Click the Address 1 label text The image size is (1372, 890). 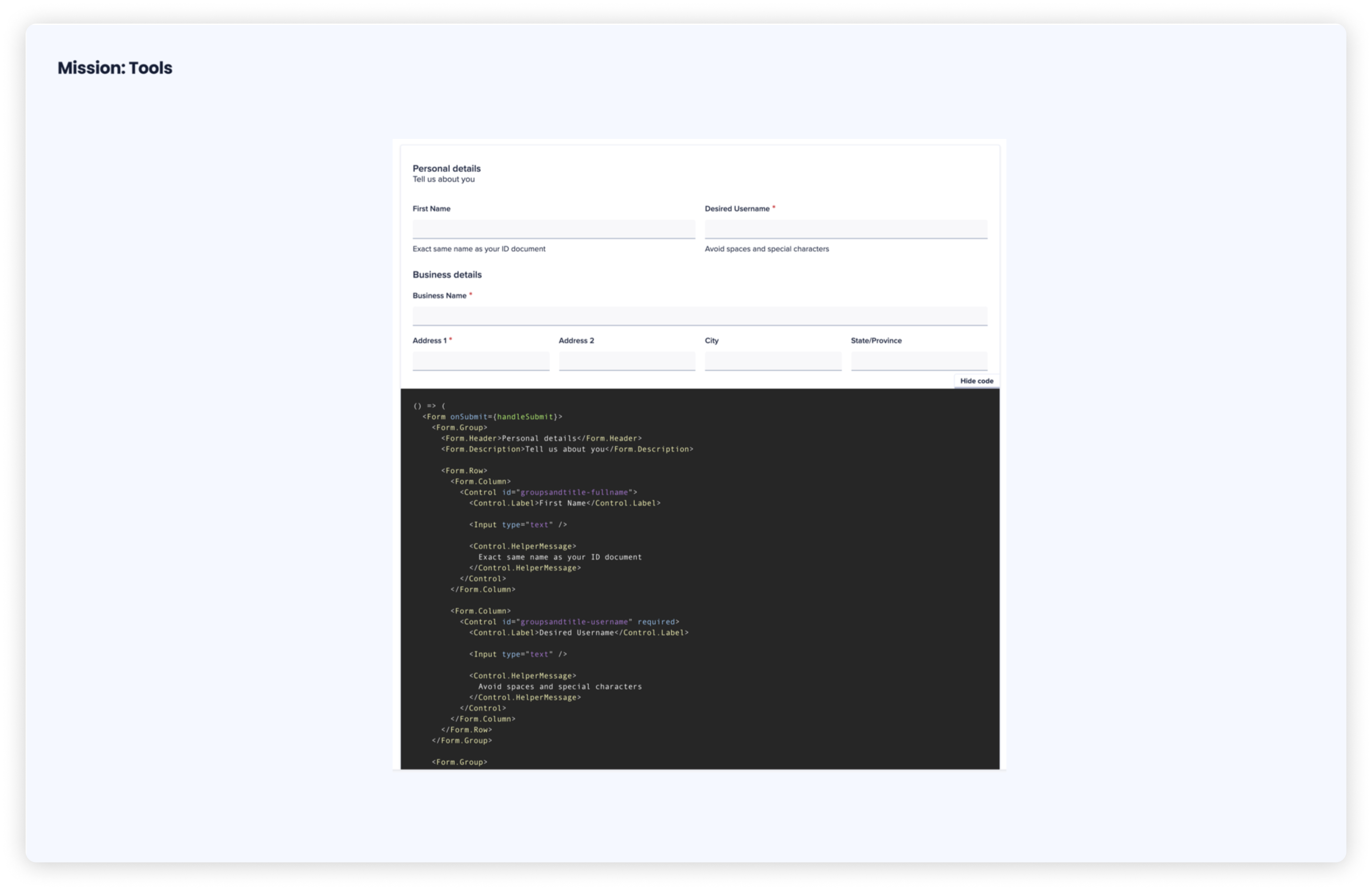tap(429, 340)
